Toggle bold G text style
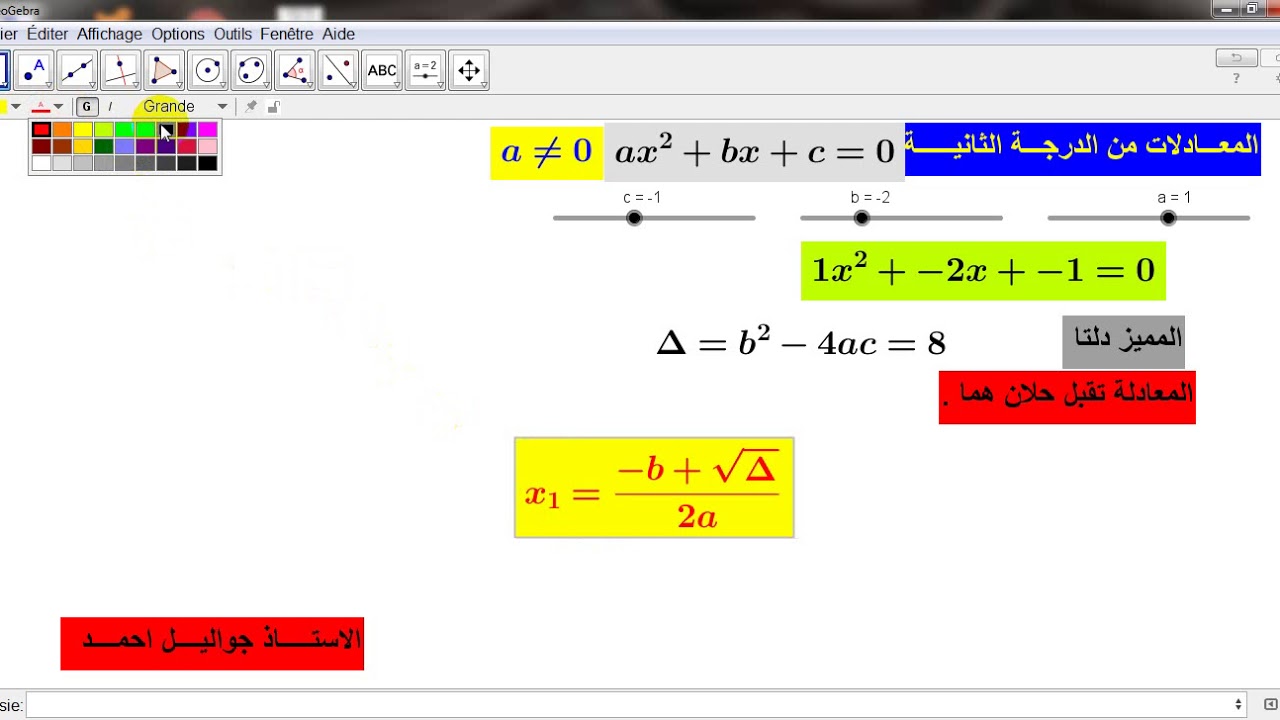1280x720 pixels. pyautogui.click(x=87, y=106)
